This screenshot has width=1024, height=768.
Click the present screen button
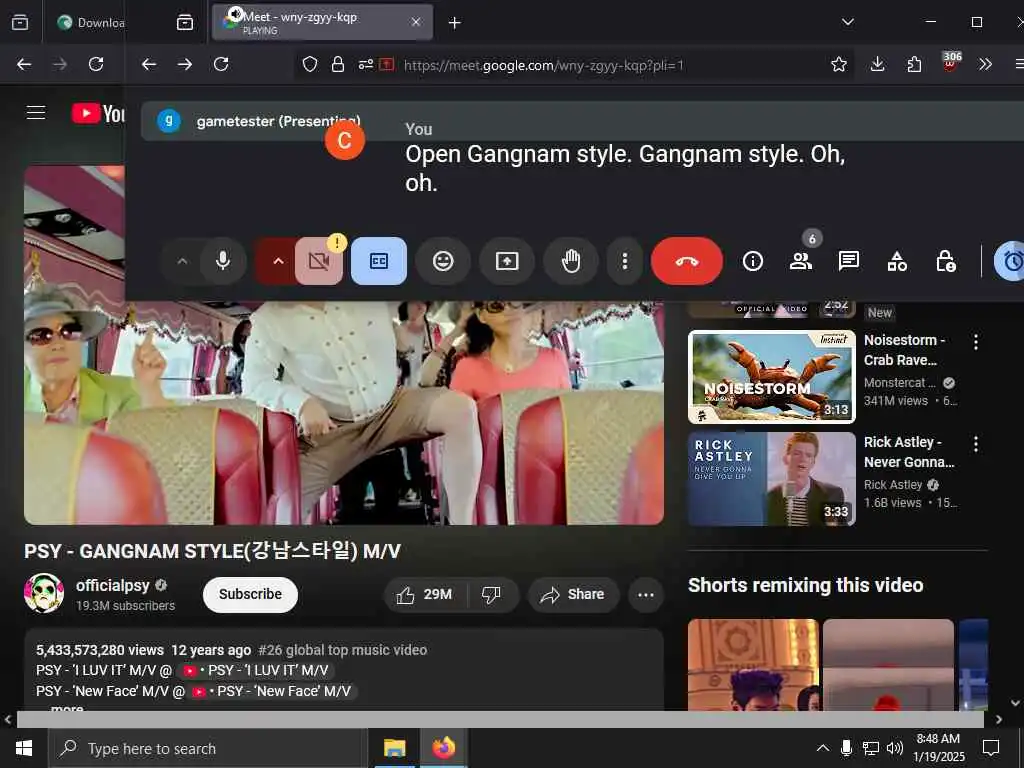tap(507, 261)
